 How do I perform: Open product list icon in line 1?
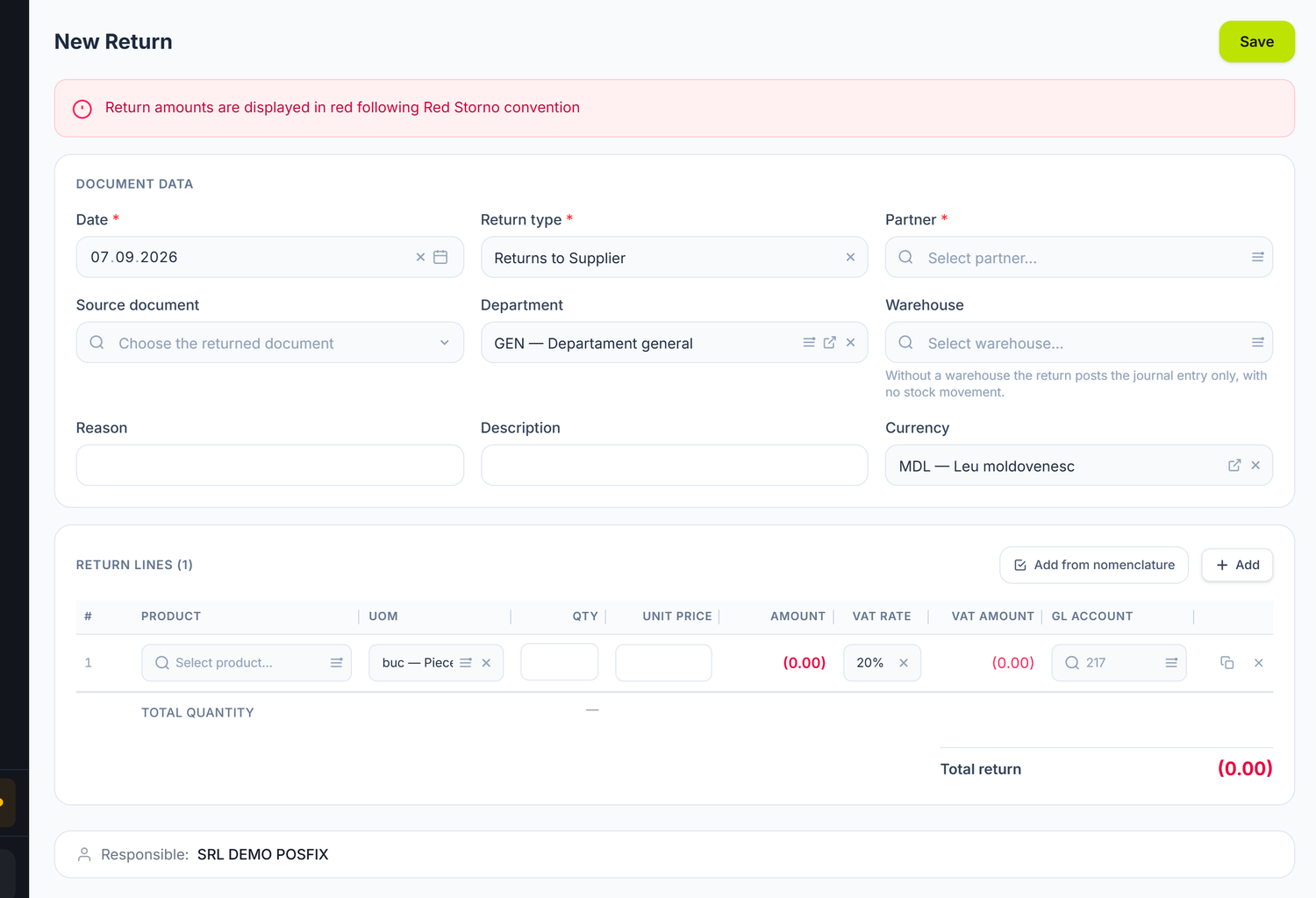[x=336, y=663]
